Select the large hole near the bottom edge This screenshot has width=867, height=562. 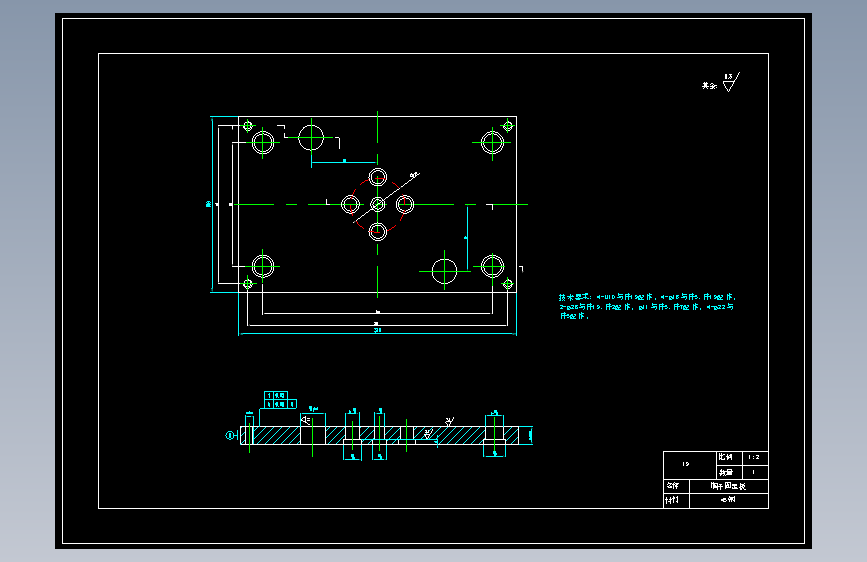tap(445, 272)
